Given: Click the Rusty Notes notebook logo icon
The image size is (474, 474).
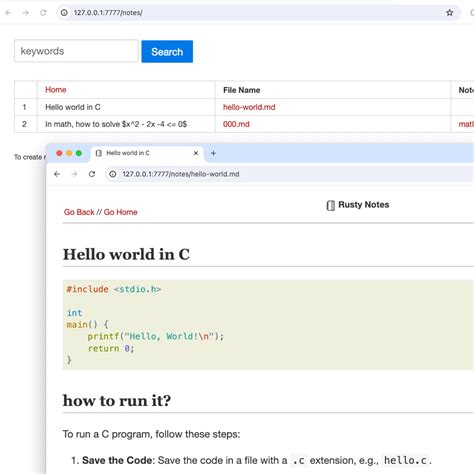Looking at the screenshot, I should (330, 205).
